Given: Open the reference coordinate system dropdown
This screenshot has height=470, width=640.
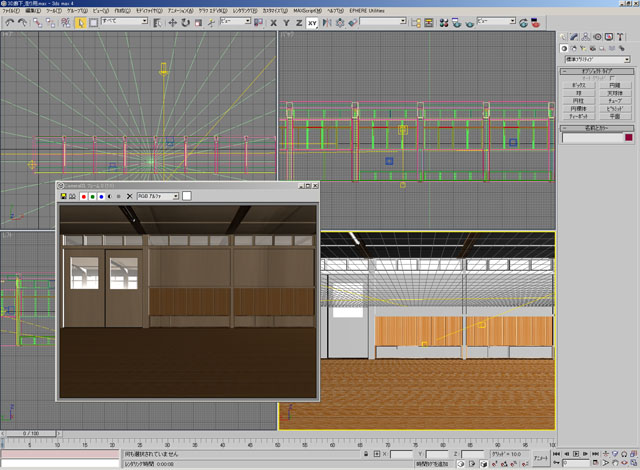Looking at the screenshot, I should [236, 21].
